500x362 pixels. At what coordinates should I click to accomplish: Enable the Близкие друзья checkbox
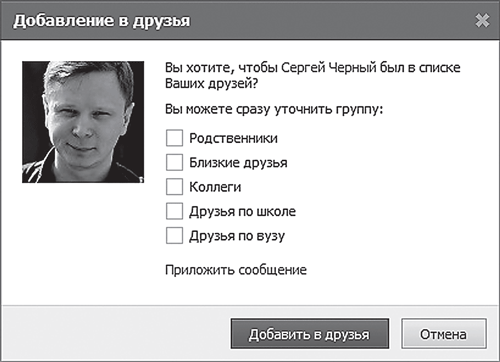[174, 162]
